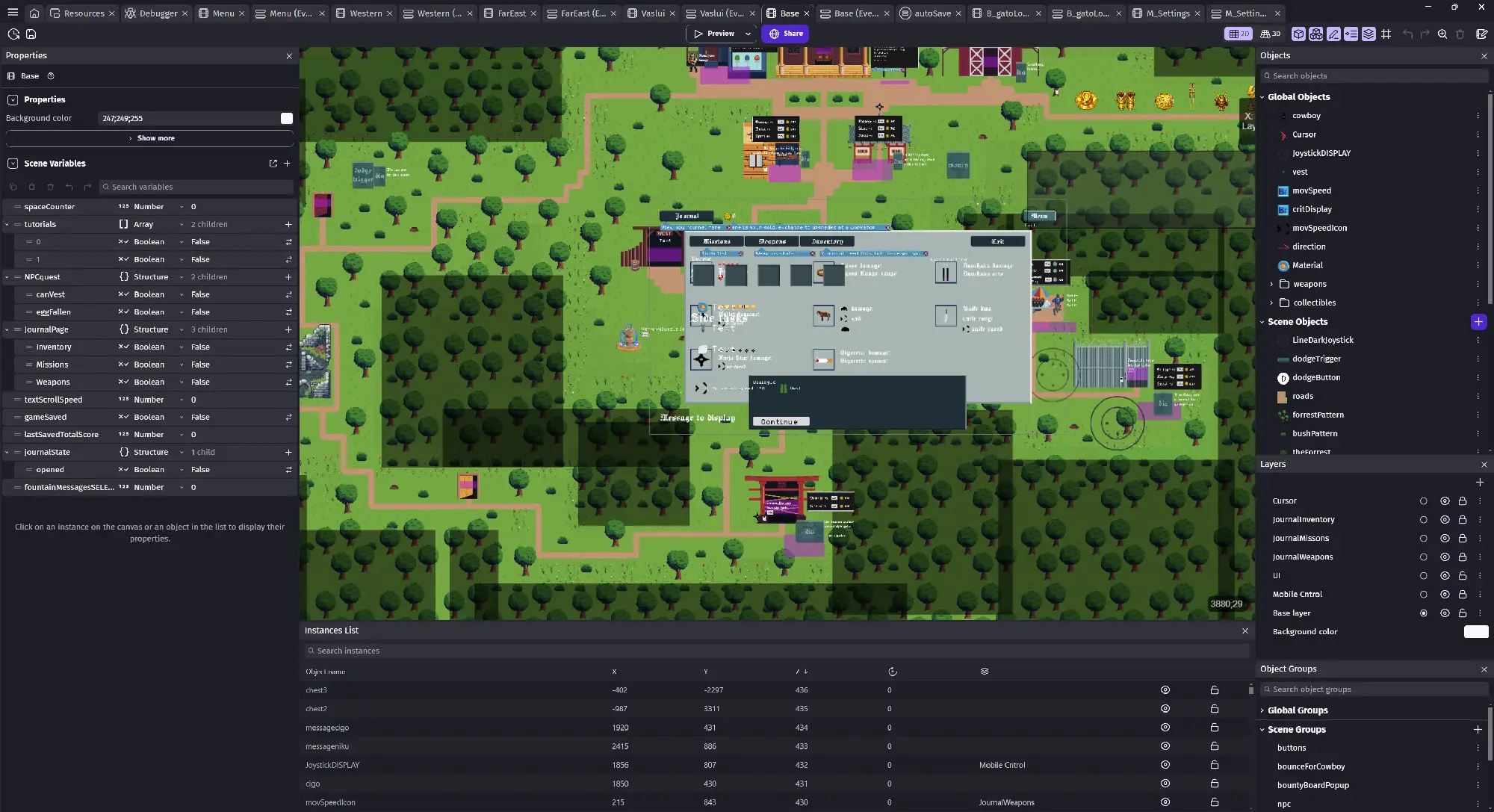Open cowboy object three-dot menu

tap(1478, 116)
